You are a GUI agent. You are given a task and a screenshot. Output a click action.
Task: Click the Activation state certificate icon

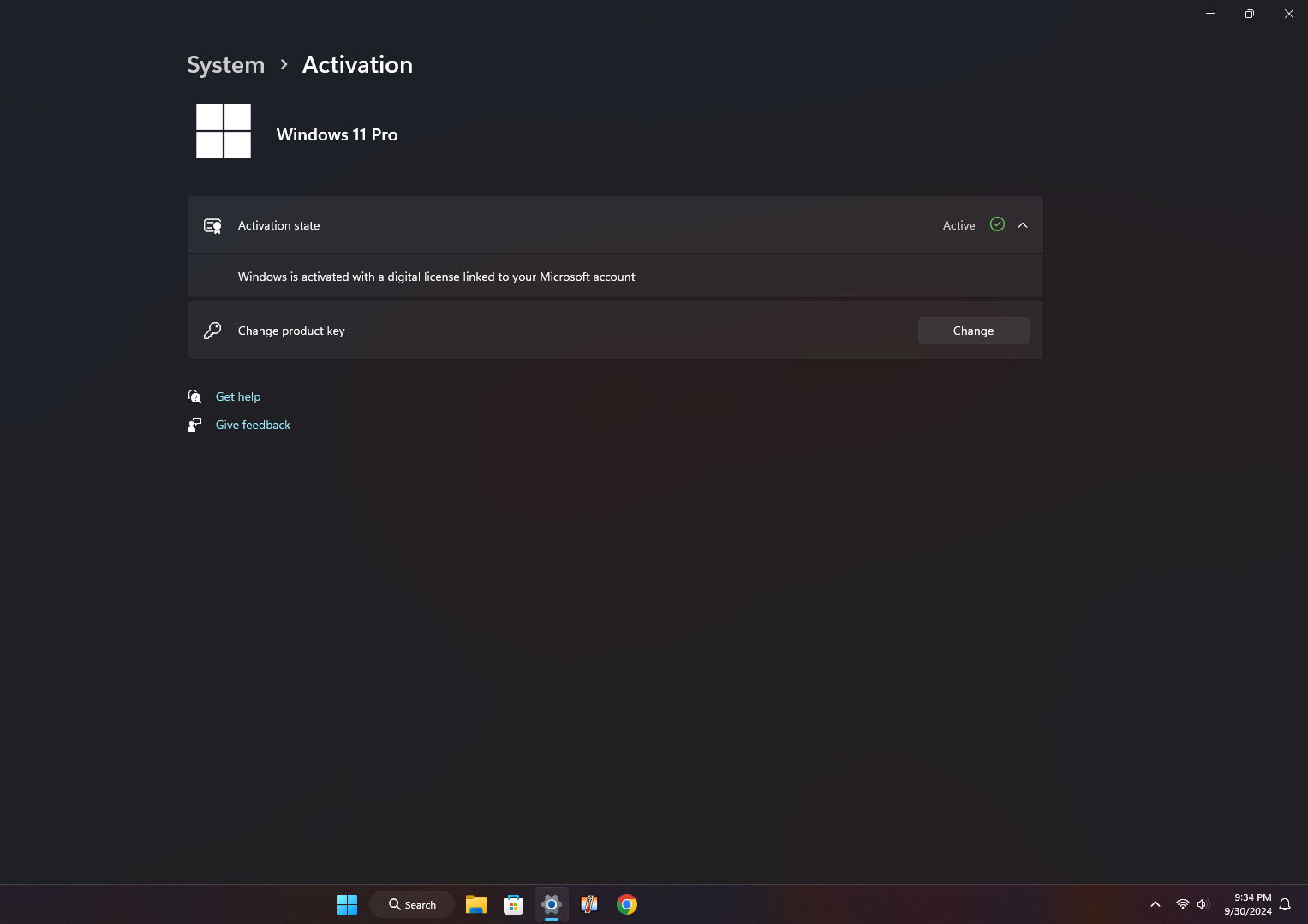[212, 225]
